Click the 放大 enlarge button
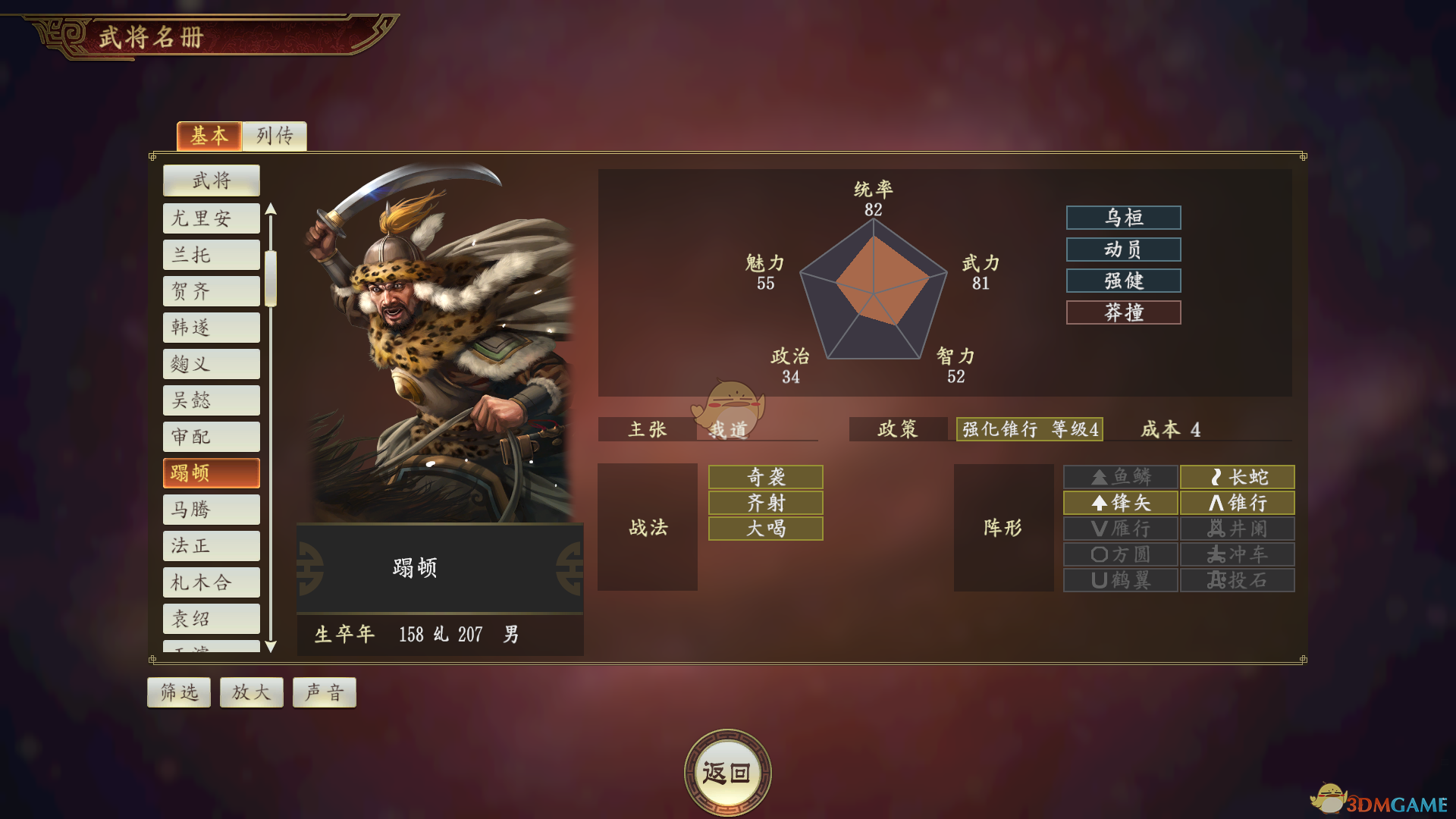Screen dimensions: 1456x819 click(251, 692)
